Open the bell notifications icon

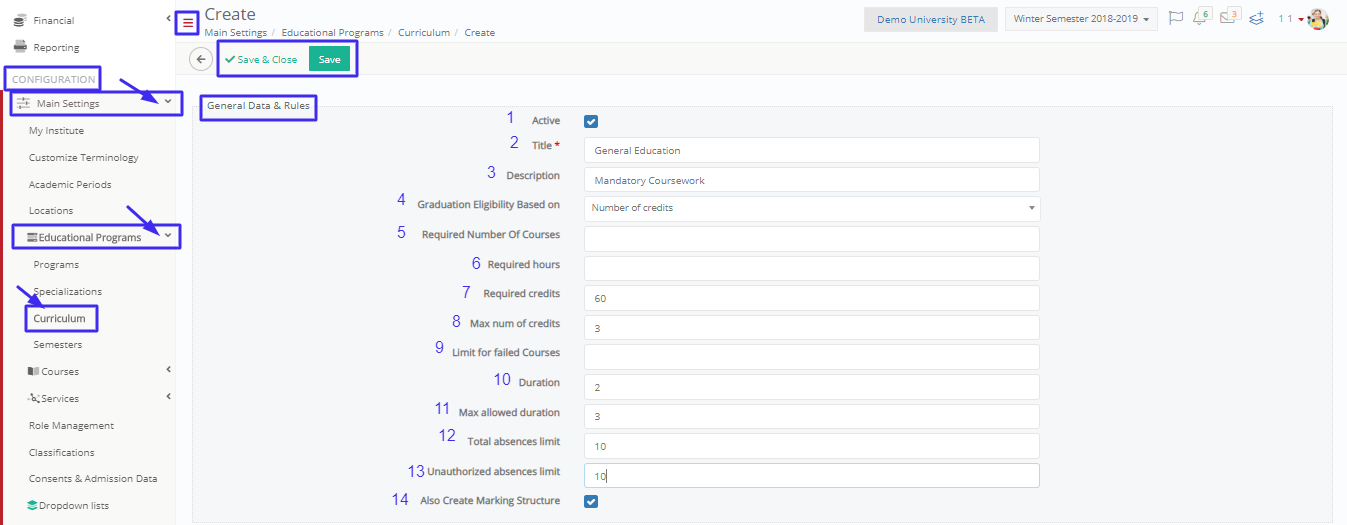[x=1201, y=18]
